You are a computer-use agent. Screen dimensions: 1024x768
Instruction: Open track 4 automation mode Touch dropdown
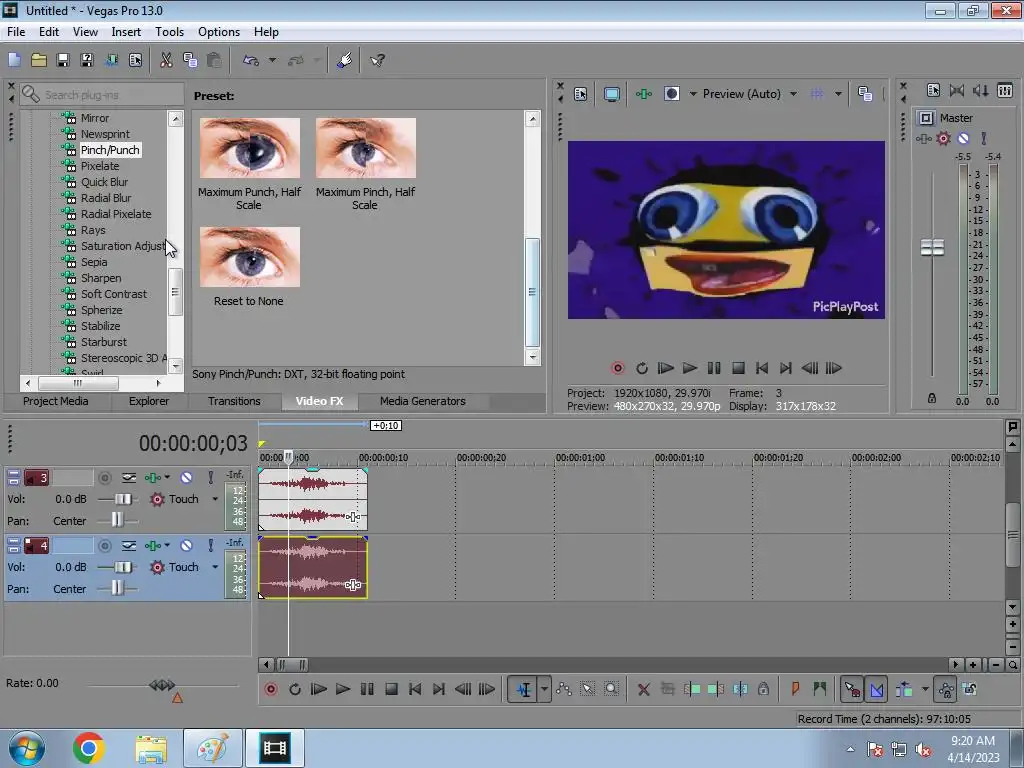coord(216,567)
